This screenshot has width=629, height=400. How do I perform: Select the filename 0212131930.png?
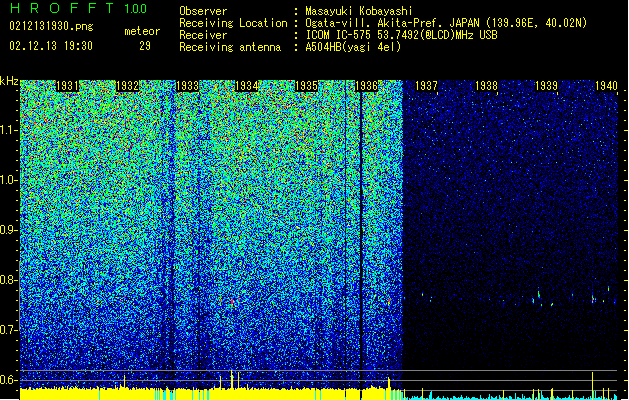coord(51,26)
